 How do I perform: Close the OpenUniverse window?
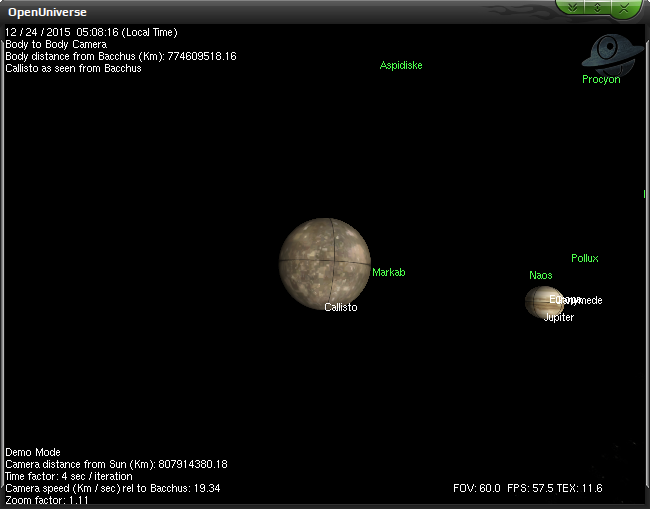[x=623, y=8]
